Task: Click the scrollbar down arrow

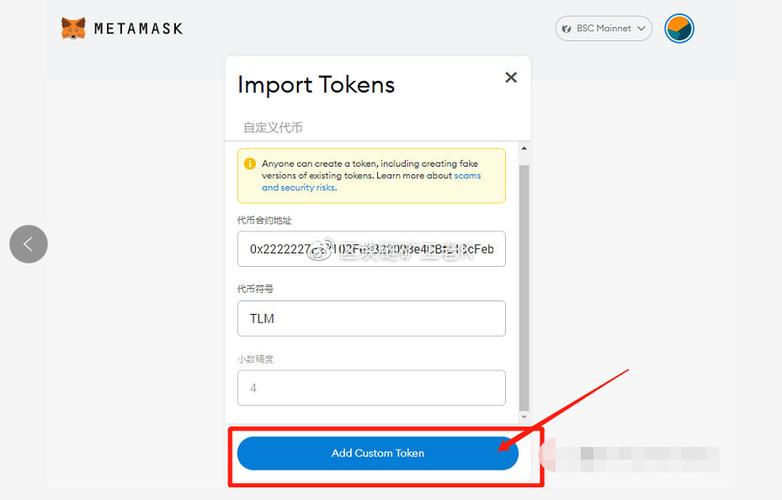Action: point(526,415)
